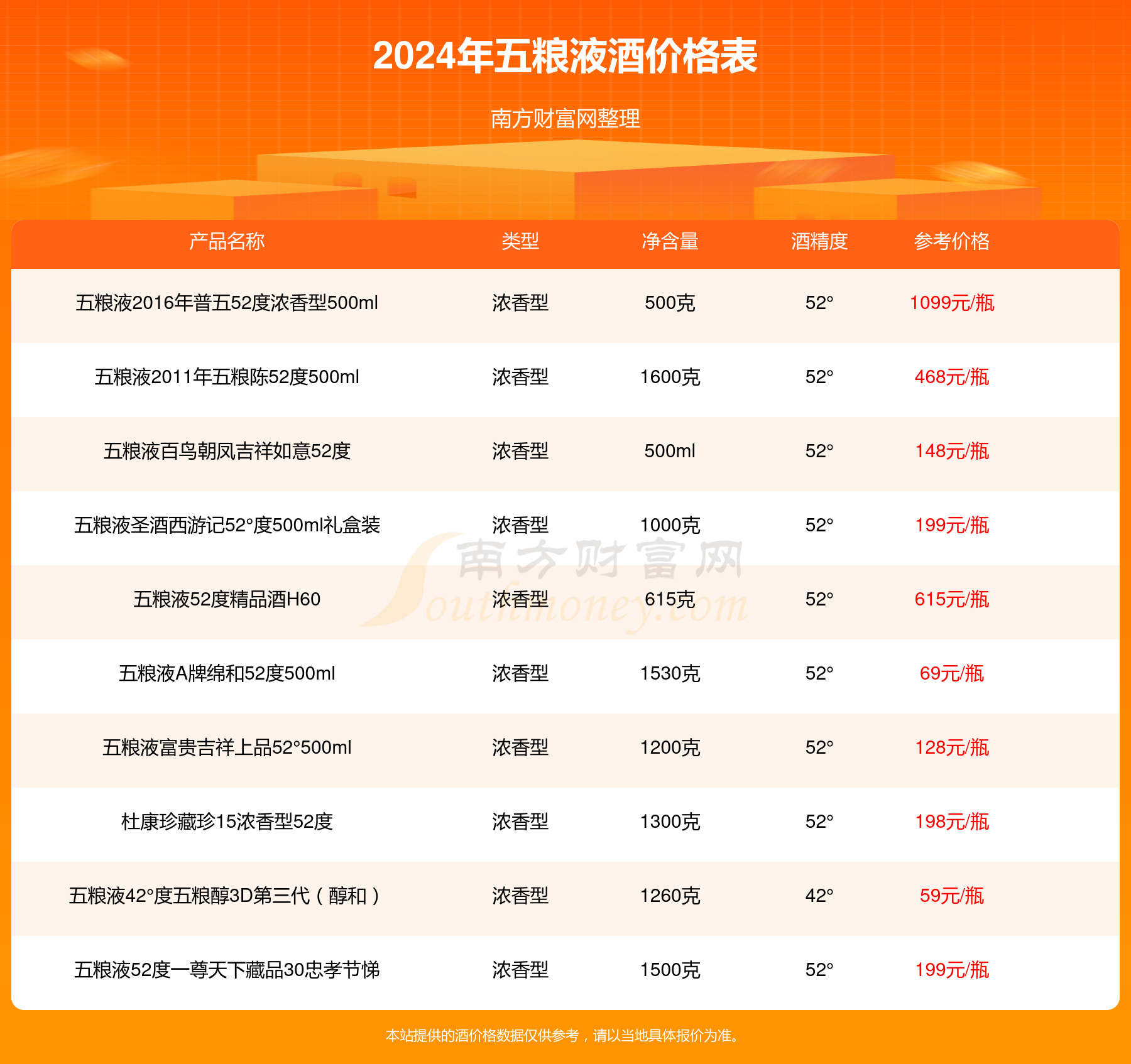Click the 净含量 column header
The height and width of the screenshot is (1064, 1131).
coord(670,241)
